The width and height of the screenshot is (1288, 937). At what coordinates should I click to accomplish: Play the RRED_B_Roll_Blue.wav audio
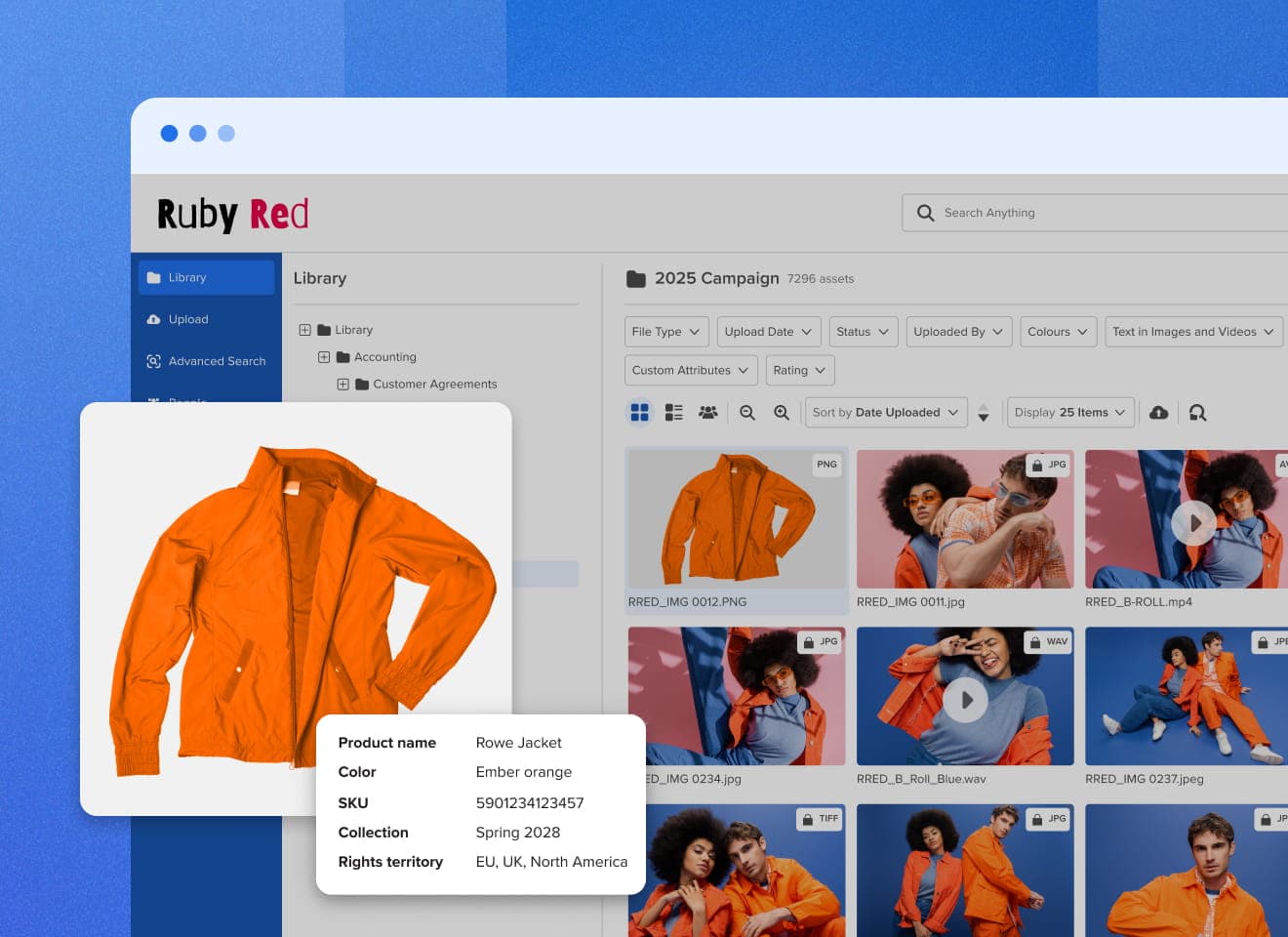pyautogui.click(x=965, y=700)
